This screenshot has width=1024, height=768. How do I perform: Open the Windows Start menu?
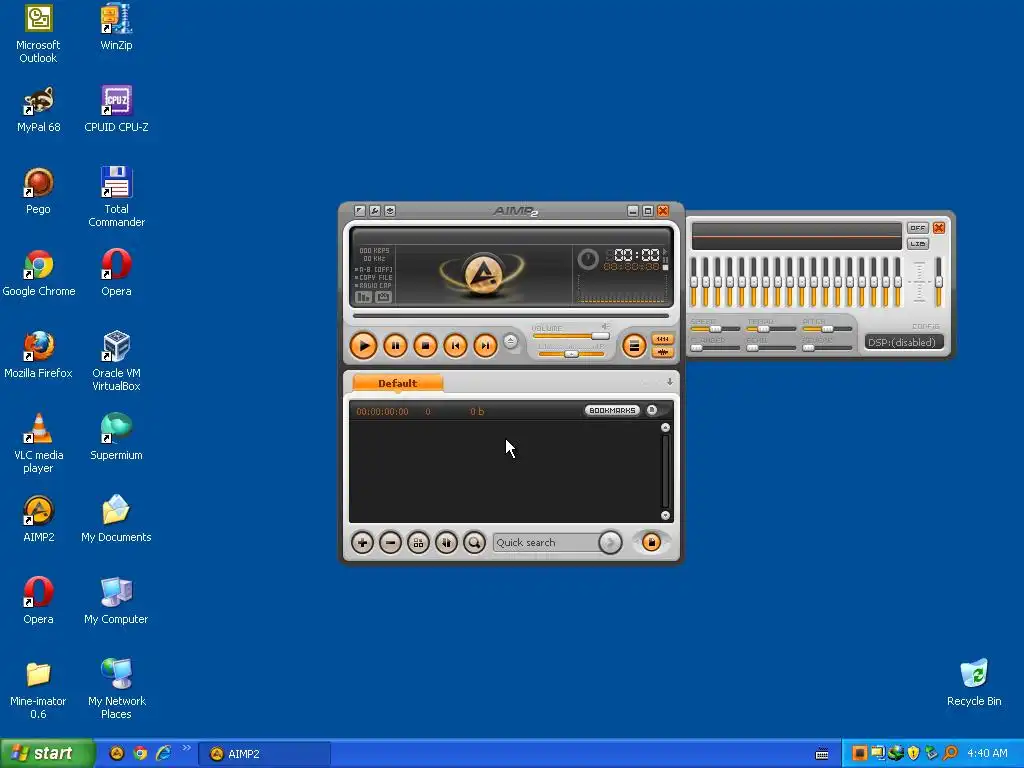pyautogui.click(x=46, y=754)
